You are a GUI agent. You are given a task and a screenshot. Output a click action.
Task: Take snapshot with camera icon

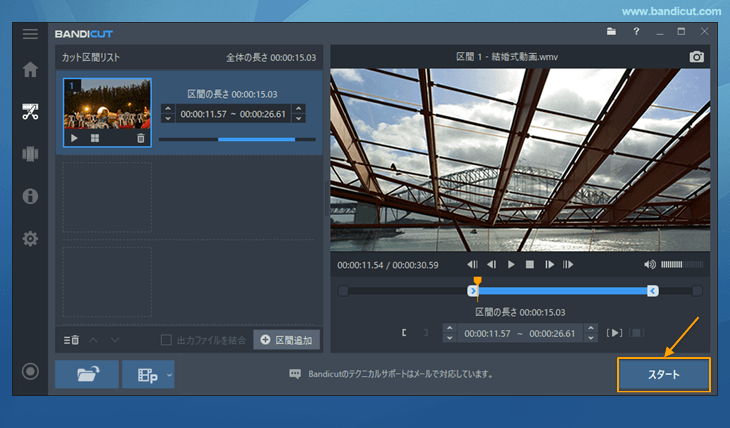pyautogui.click(x=696, y=57)
